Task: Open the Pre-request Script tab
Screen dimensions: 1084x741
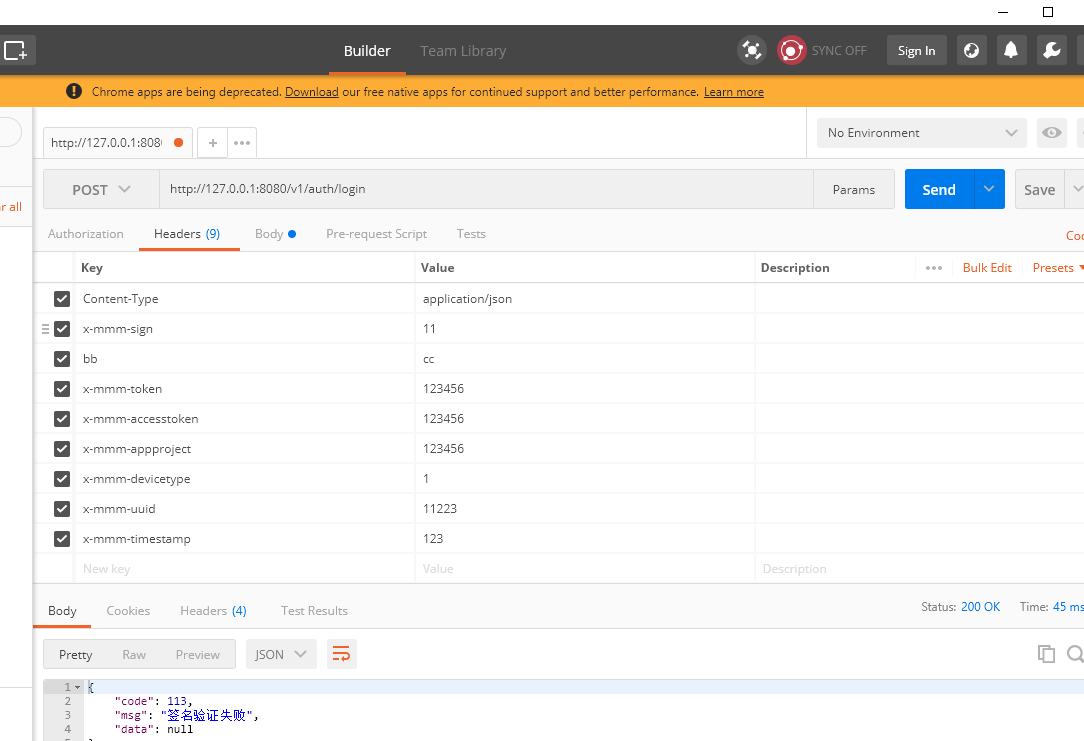Action: [x=376, y=234]
